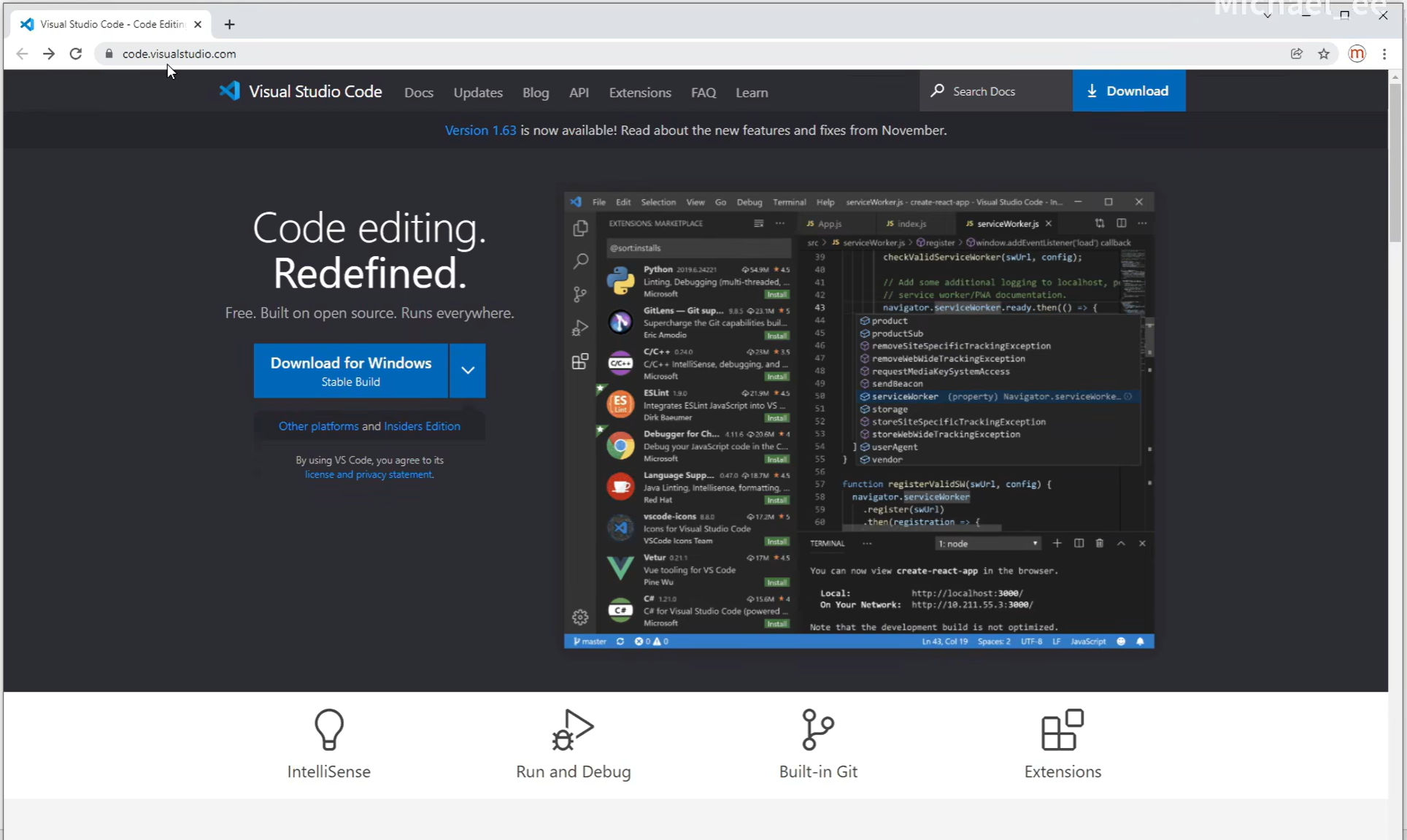The height and width of the screenshot is (840, 1407).
Task: Expand download options chevron next to Windows button
Action: pyautogui.click(x=468, y=371)
